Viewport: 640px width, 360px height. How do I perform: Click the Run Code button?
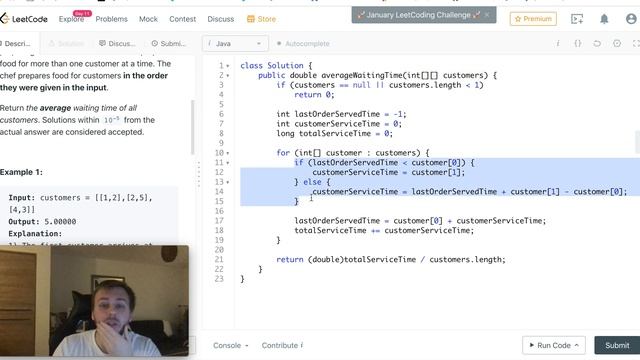pyautogui.click(x=553, y=345)
